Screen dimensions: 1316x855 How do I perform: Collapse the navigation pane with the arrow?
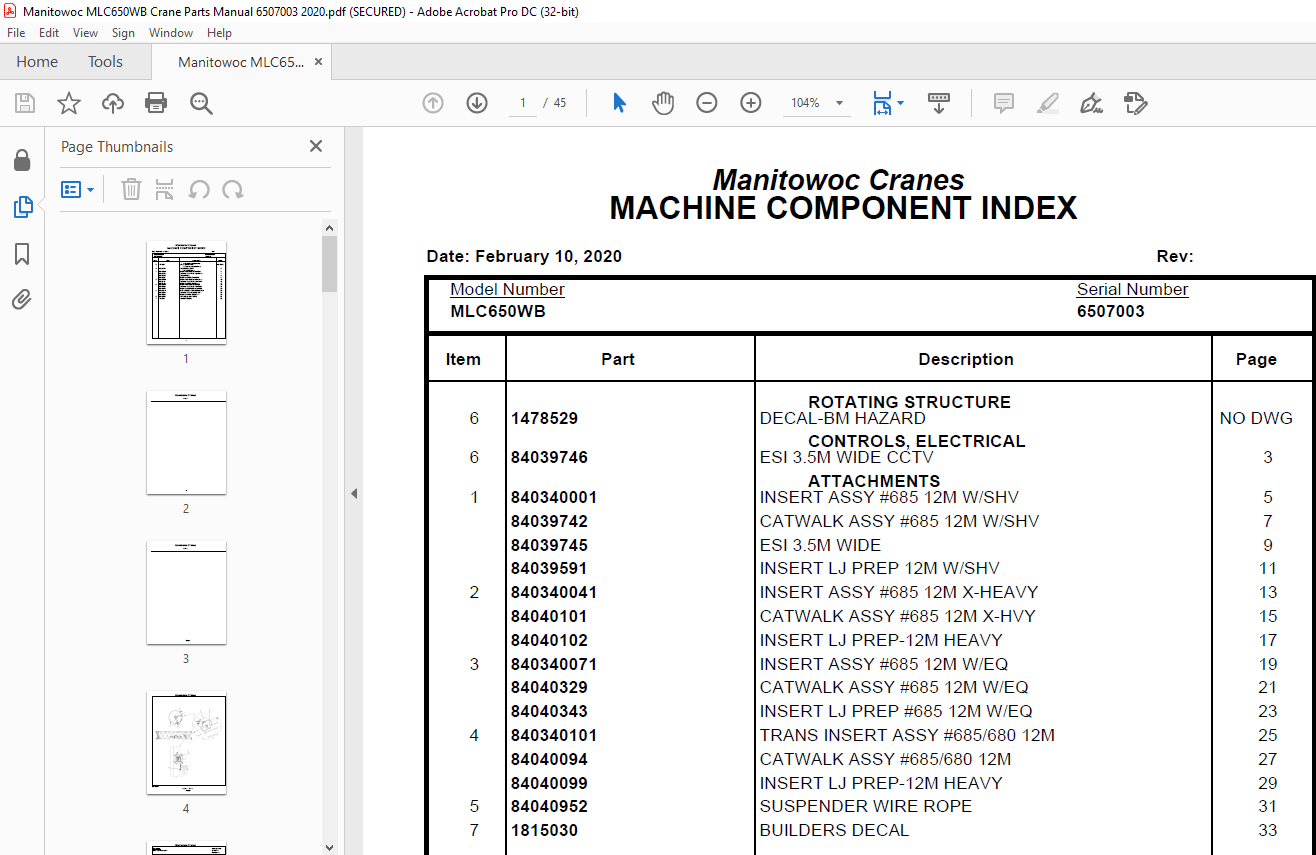click(x=354, y=493)
